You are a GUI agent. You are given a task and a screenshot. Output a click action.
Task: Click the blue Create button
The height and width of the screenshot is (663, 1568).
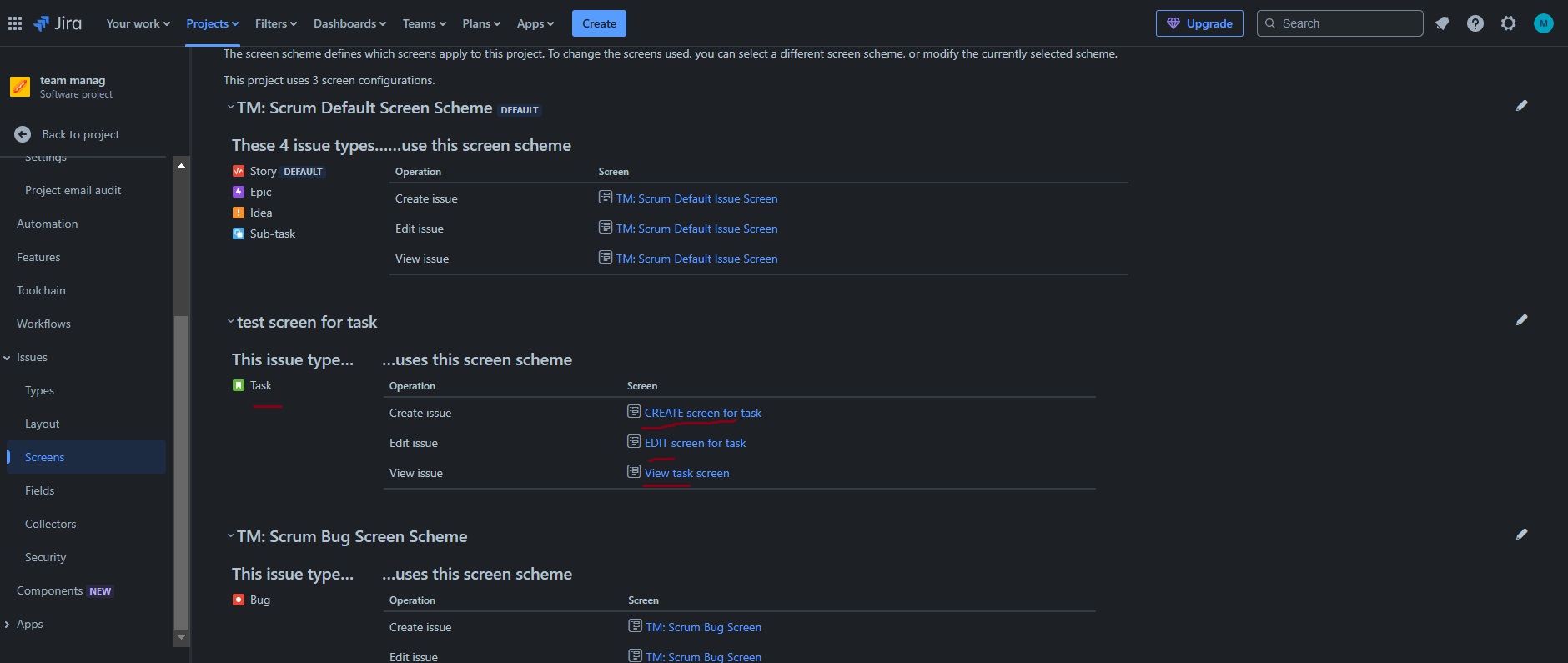point(599,23)
